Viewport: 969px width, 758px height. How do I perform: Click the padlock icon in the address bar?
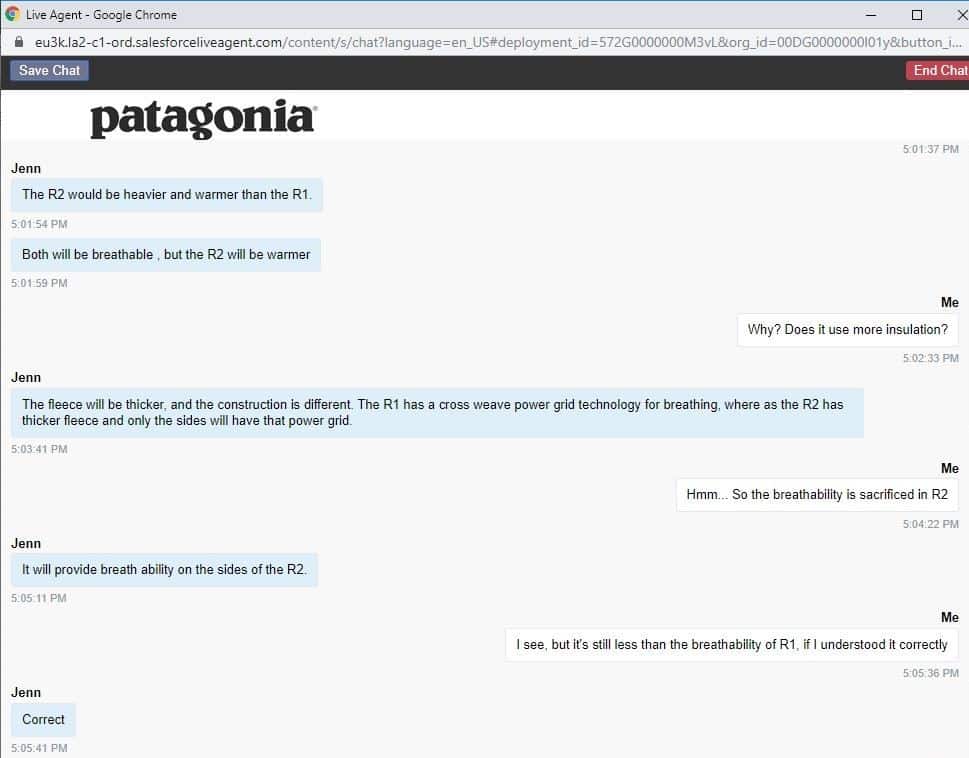[19, 42]
